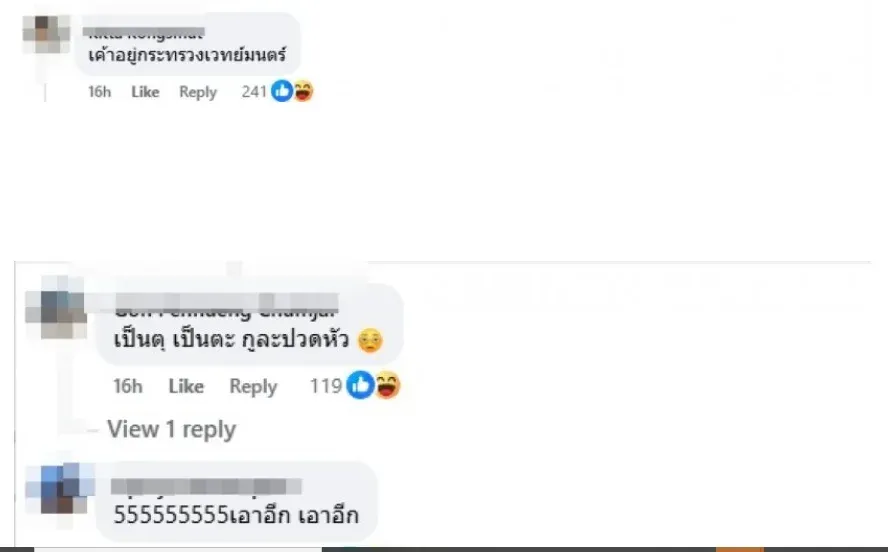Viewport: 888px width, 552px height.
Task: Click the laughing emoji reaction beside 119
Action: [x=387, y=385]
